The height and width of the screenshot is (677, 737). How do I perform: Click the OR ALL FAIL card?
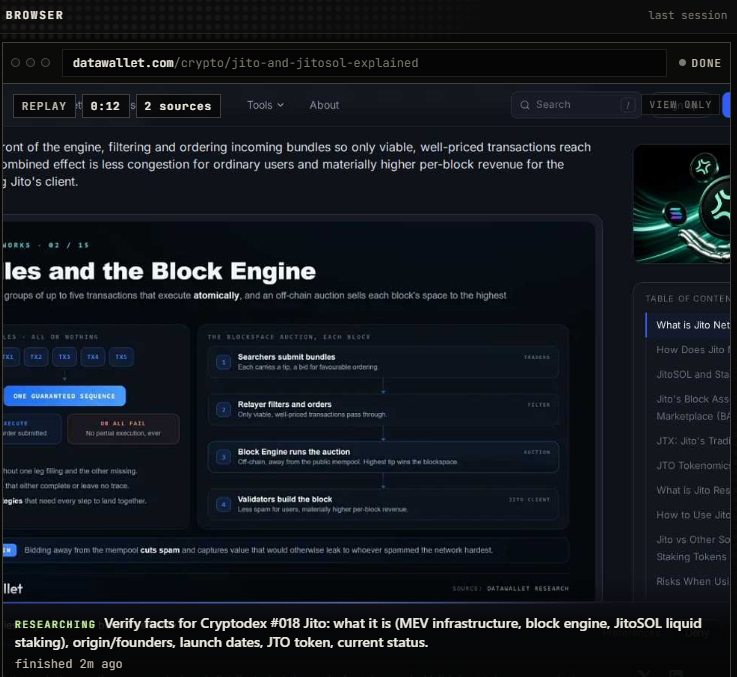tap(123, 428)
